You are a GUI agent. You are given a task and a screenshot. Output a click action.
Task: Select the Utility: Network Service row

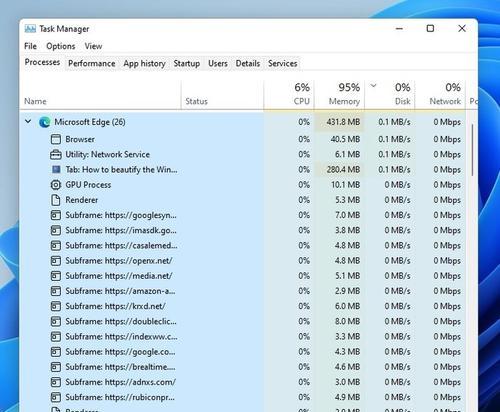(242, 154)
